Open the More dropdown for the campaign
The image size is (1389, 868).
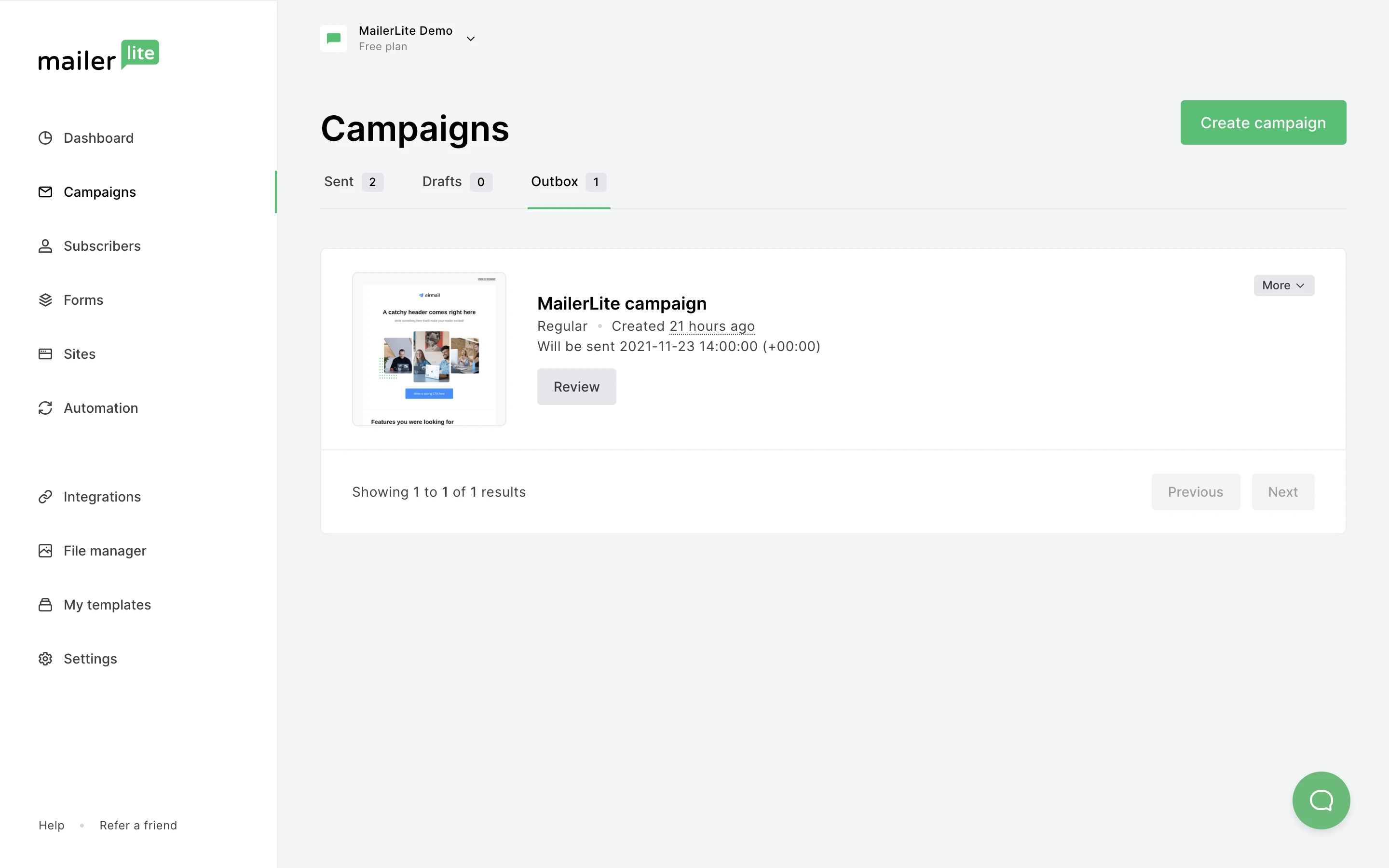[1283, 285]
